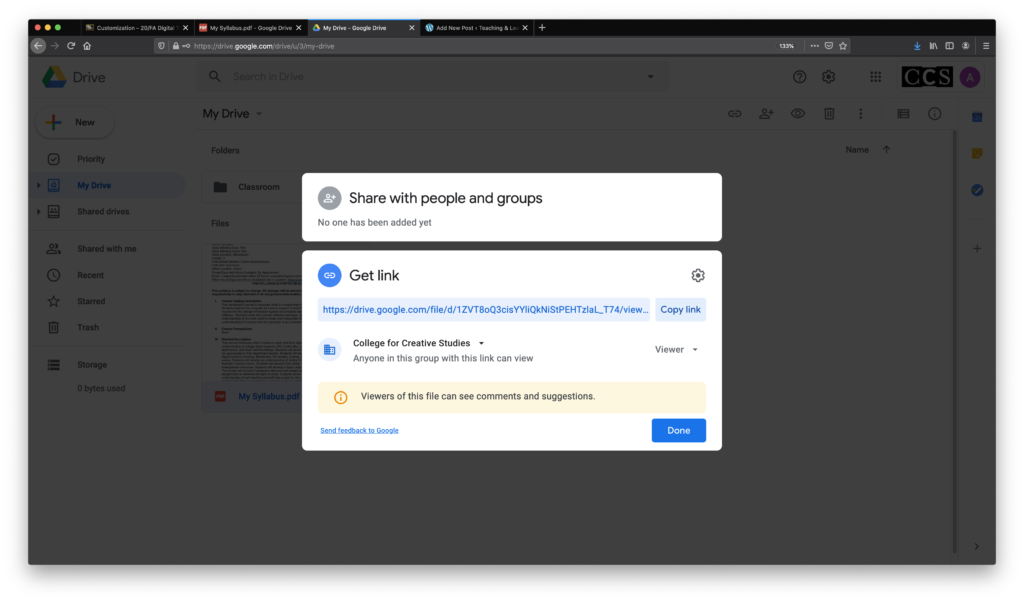Click the Help question mark icon
Screen dimensions: 1024x602
[799, 77]
